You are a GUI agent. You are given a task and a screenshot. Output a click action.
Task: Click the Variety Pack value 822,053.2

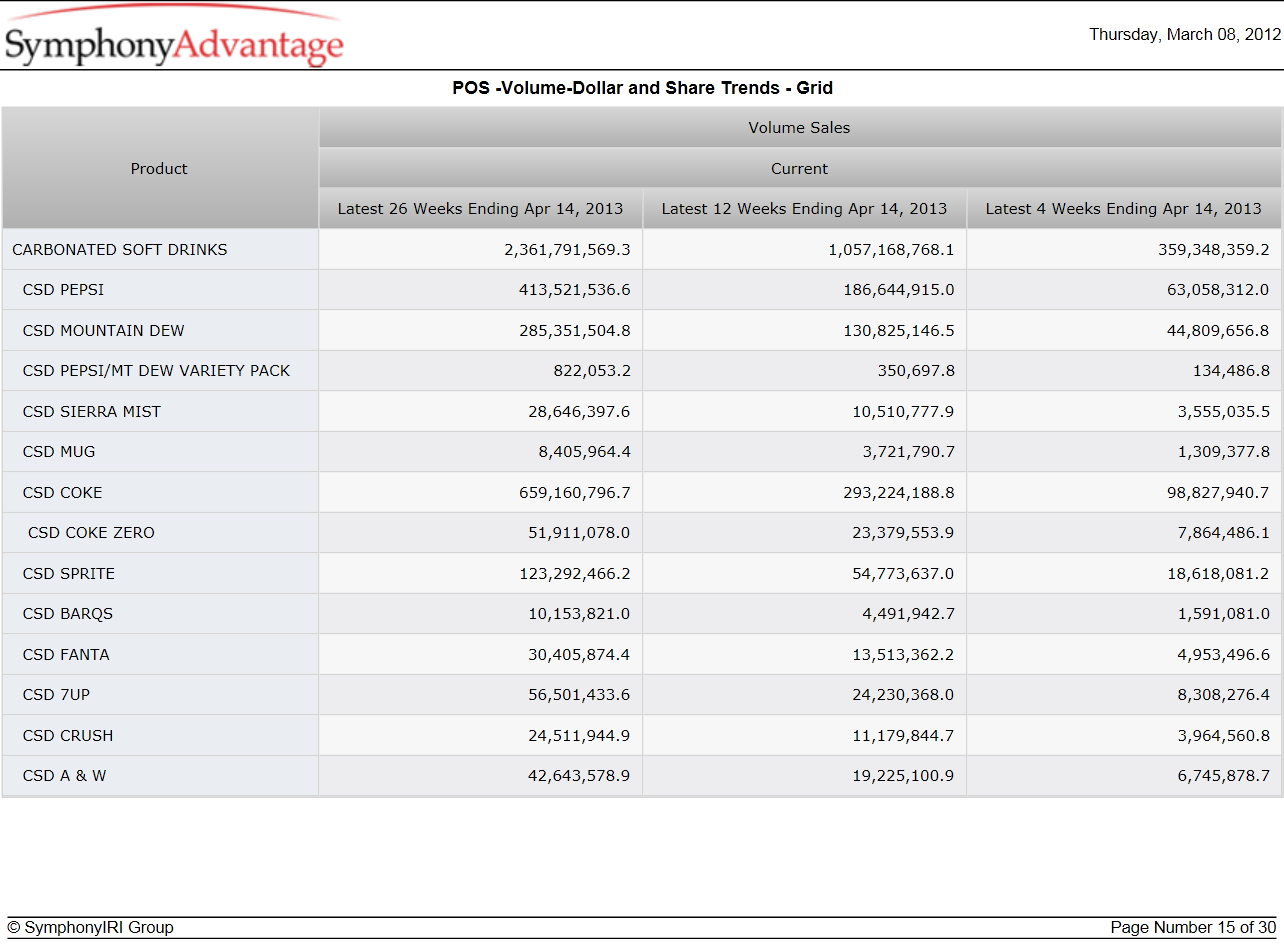[592, 371]
